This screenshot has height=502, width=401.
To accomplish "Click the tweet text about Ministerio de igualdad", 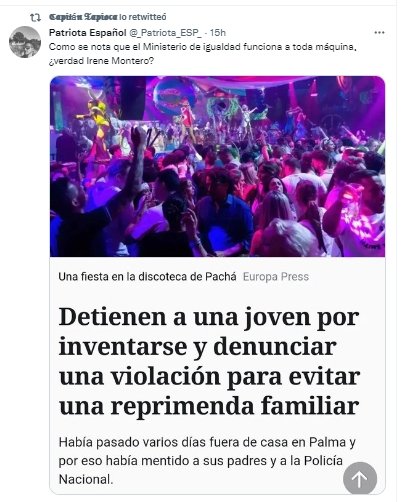I will [203, 54].
